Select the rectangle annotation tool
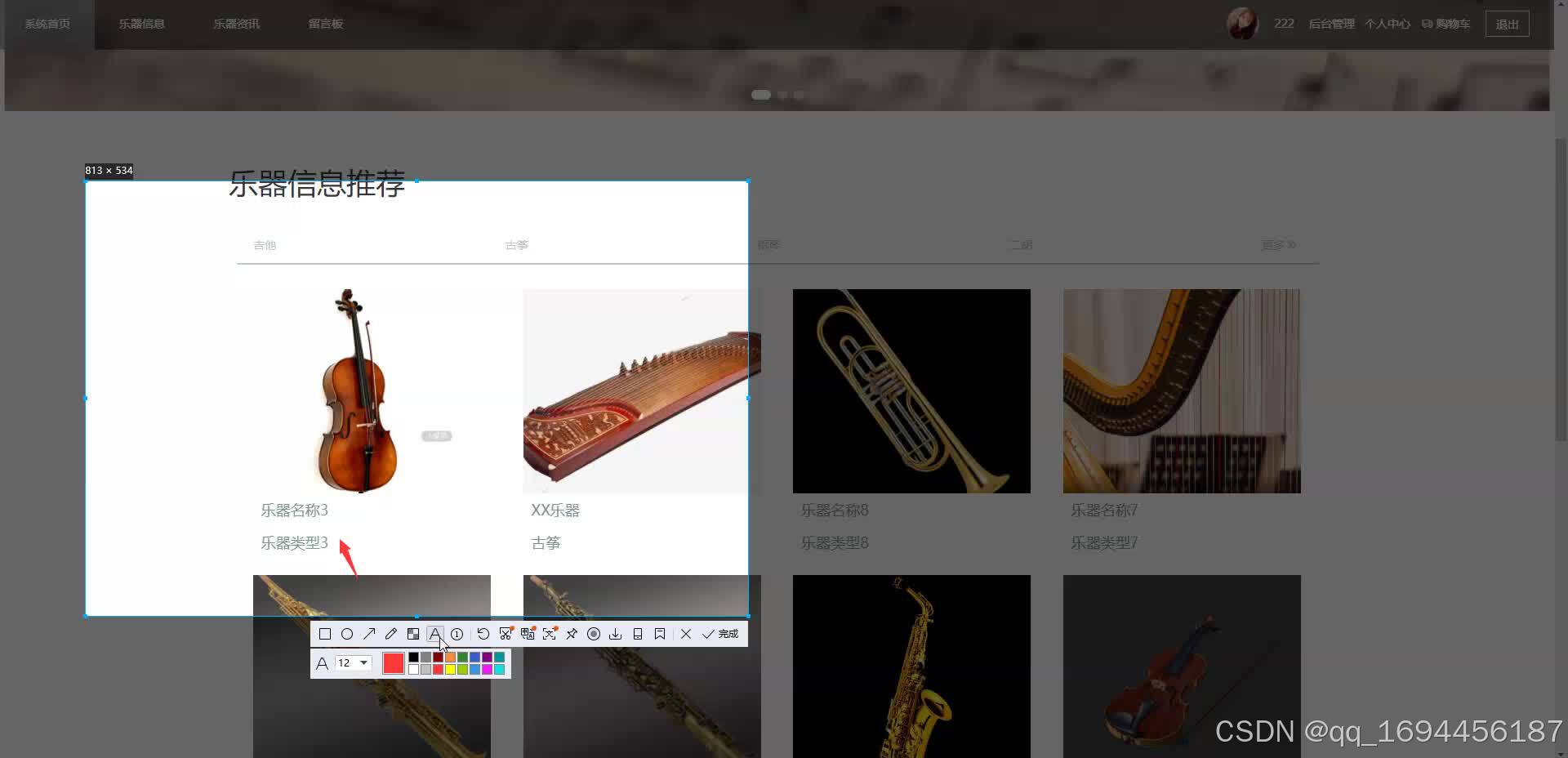 (325, 634)
